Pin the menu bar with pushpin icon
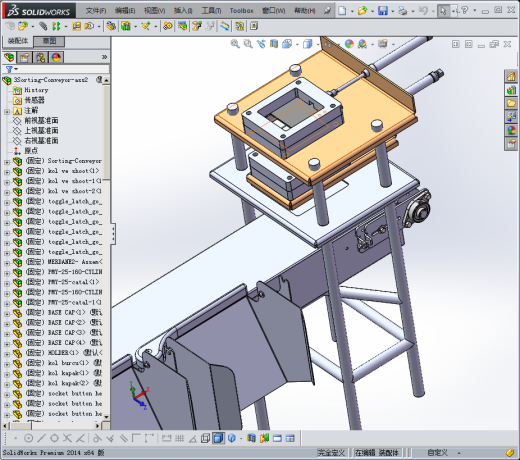 (327, 11)
